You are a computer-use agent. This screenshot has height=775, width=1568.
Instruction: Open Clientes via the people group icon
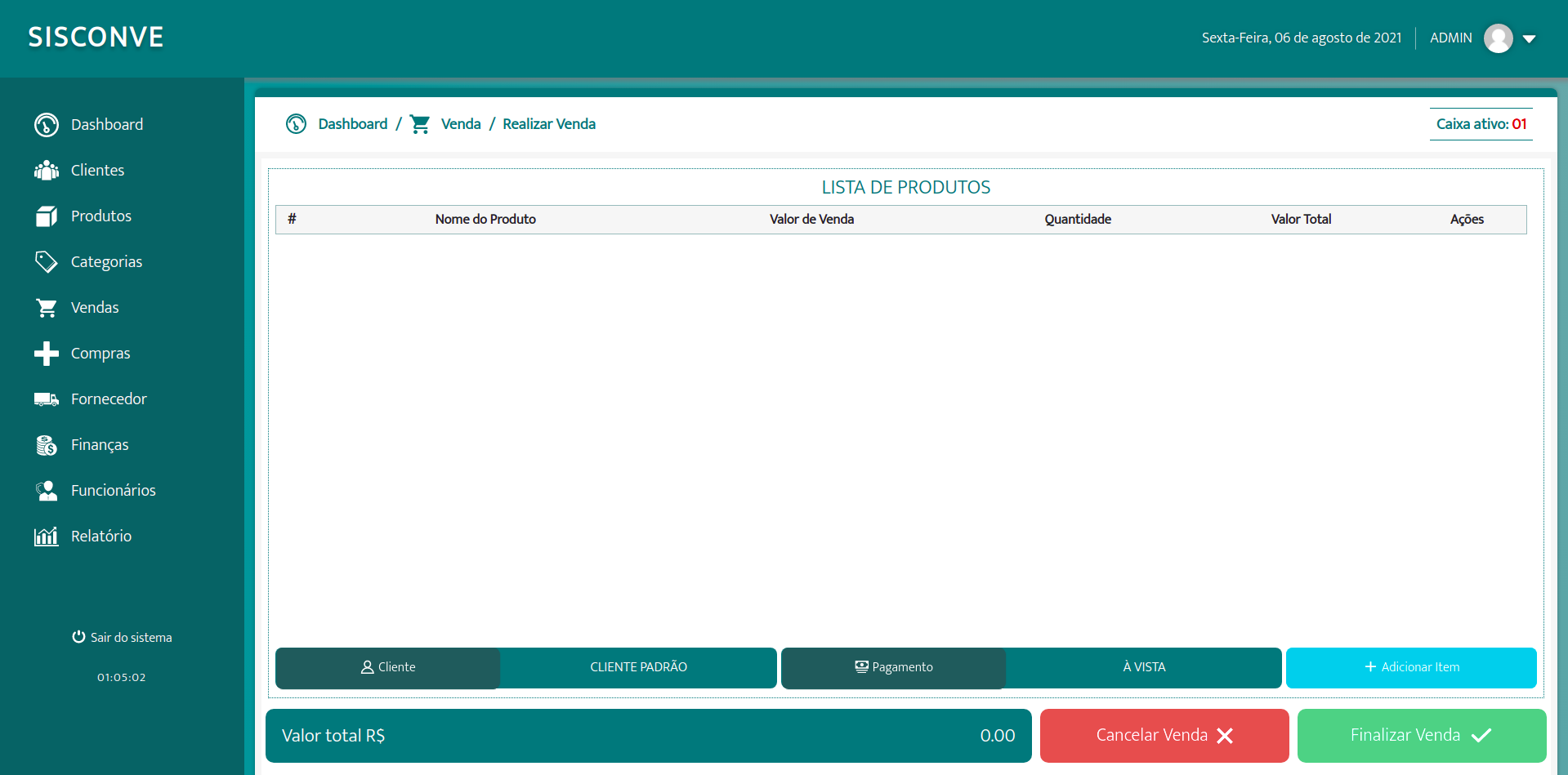[47, 171]
